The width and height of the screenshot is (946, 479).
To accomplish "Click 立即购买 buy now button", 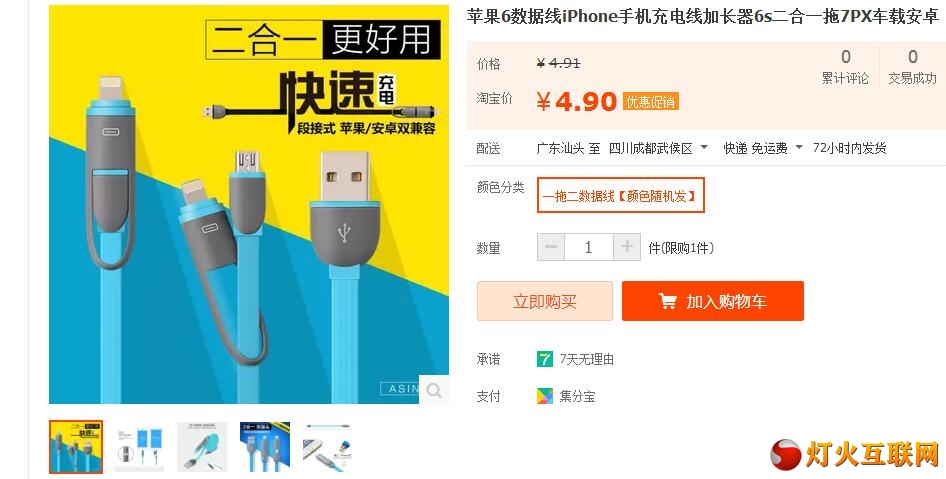I will (545, 301).
